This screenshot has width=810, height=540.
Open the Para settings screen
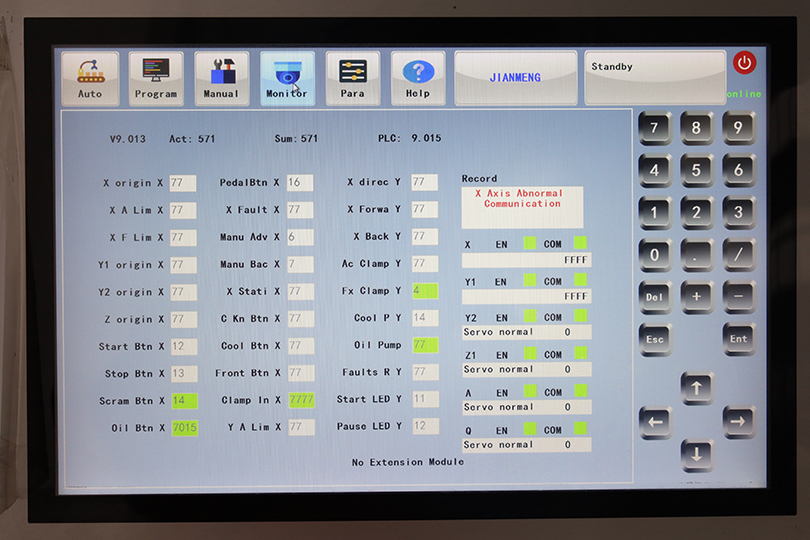click(x=352, y=78)
